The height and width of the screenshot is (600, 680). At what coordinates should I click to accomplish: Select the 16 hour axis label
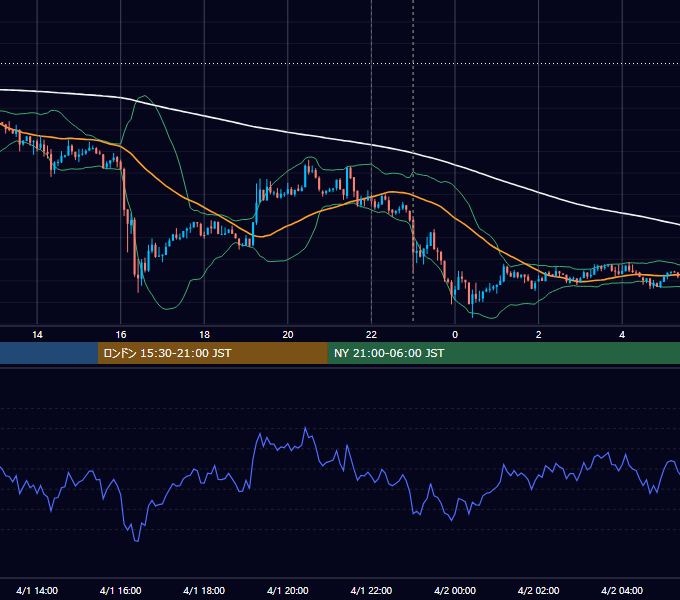(121, 335)
